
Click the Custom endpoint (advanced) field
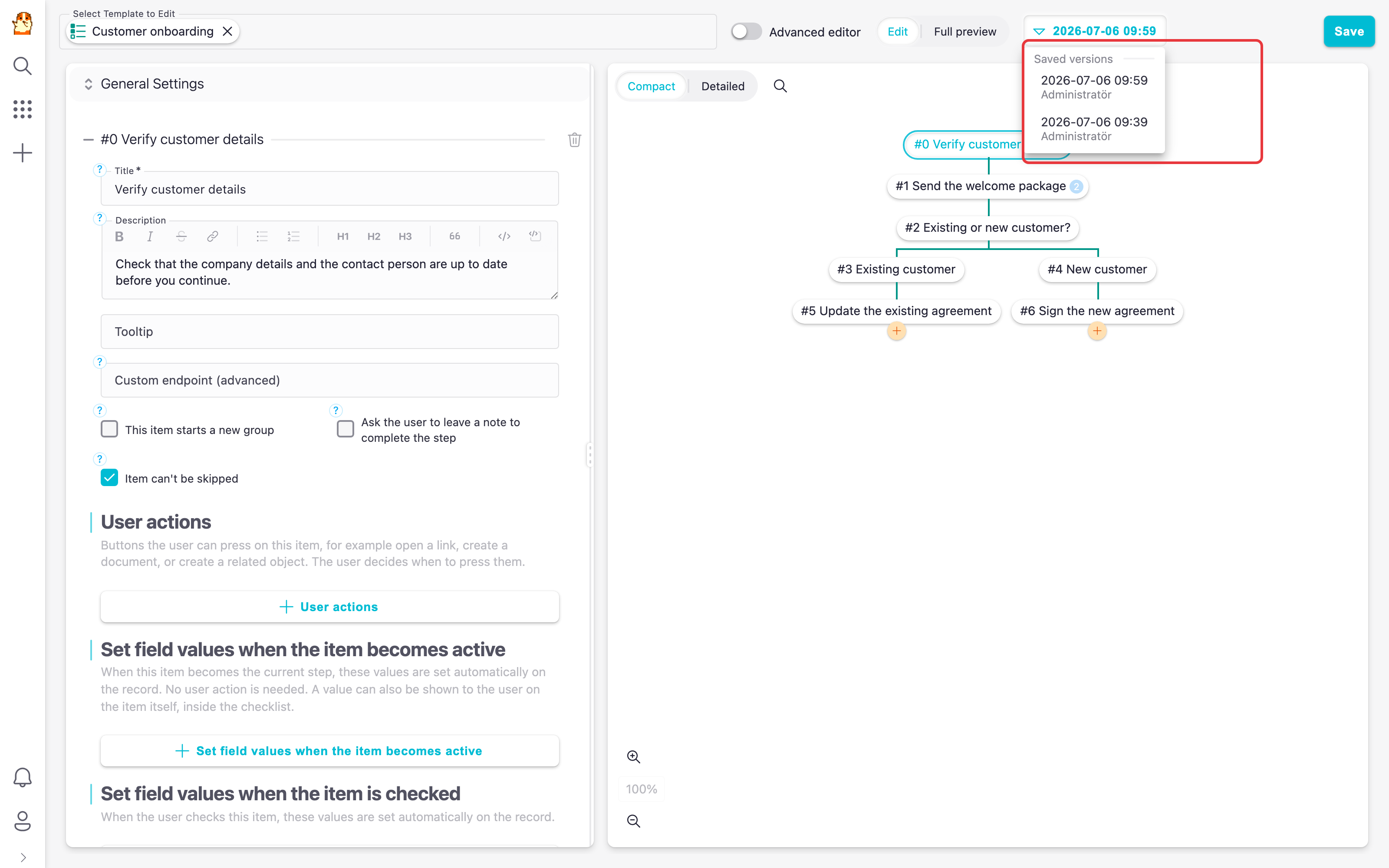click(x=329, y=380)
